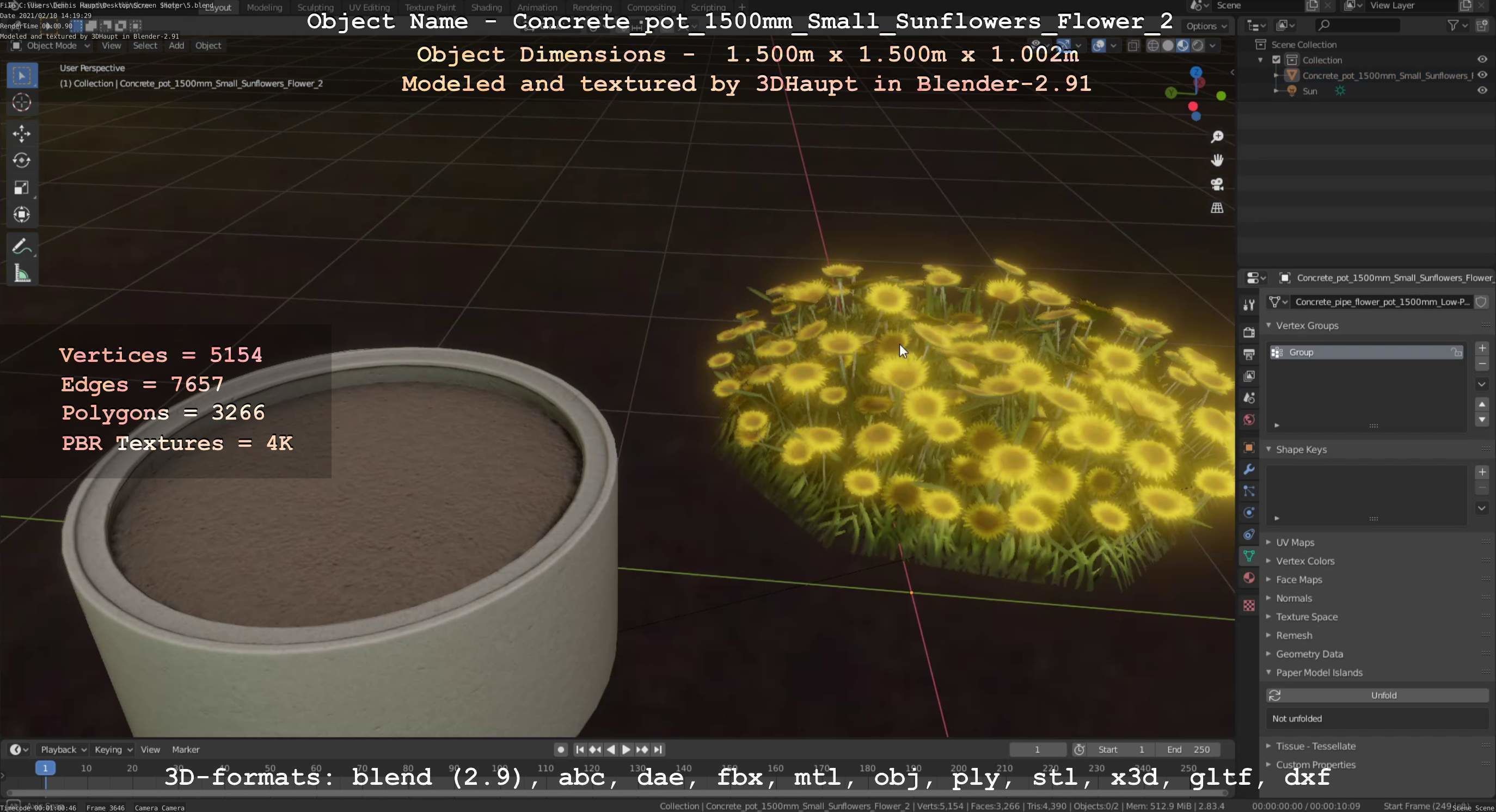Toggle camera view icon

pyautogui.click(x=1217, y=184)
